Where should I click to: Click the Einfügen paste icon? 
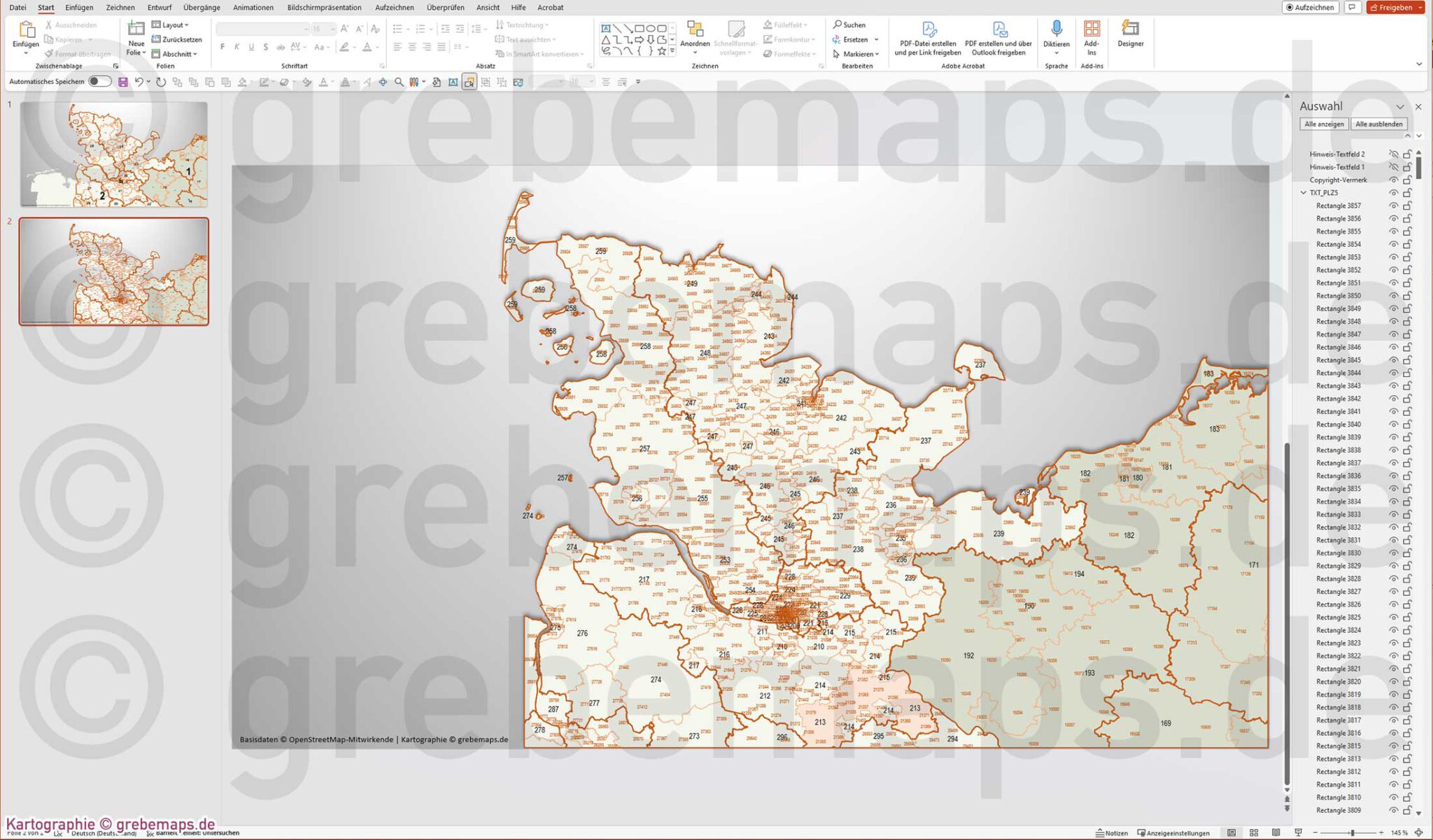pyautogui.click(x=26, y=30)
